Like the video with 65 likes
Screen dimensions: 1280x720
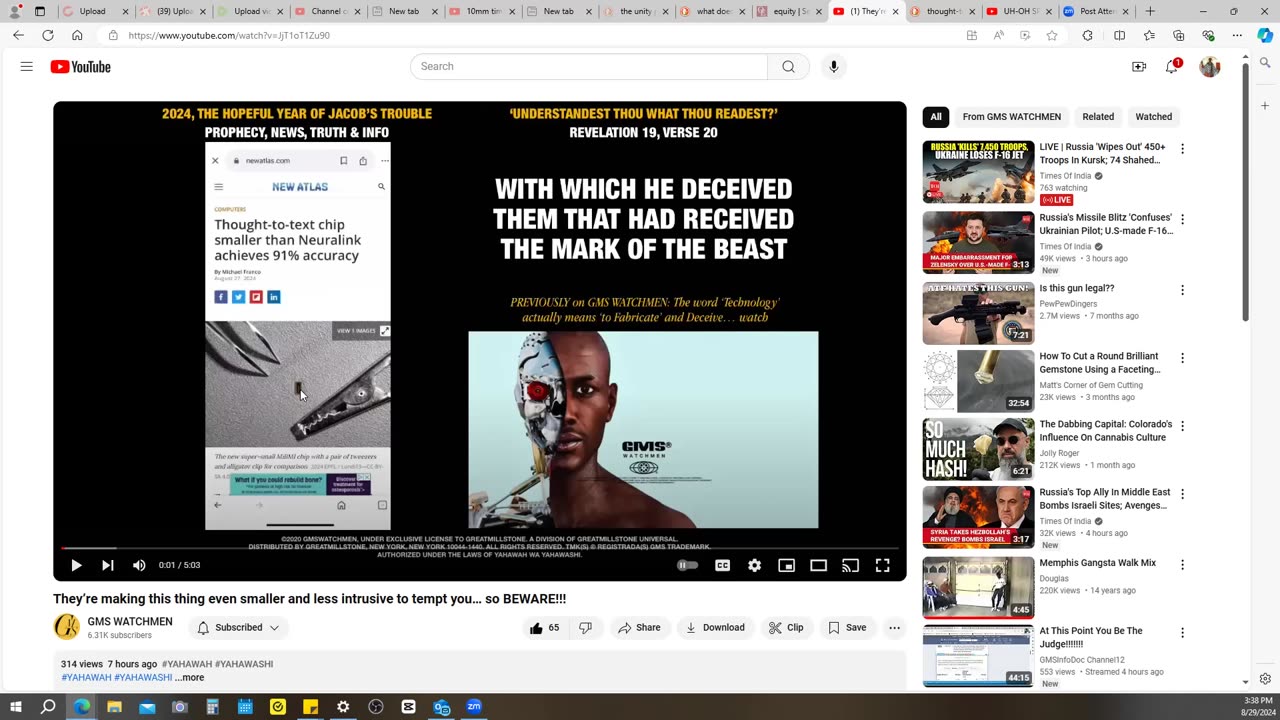pos(544,628)
